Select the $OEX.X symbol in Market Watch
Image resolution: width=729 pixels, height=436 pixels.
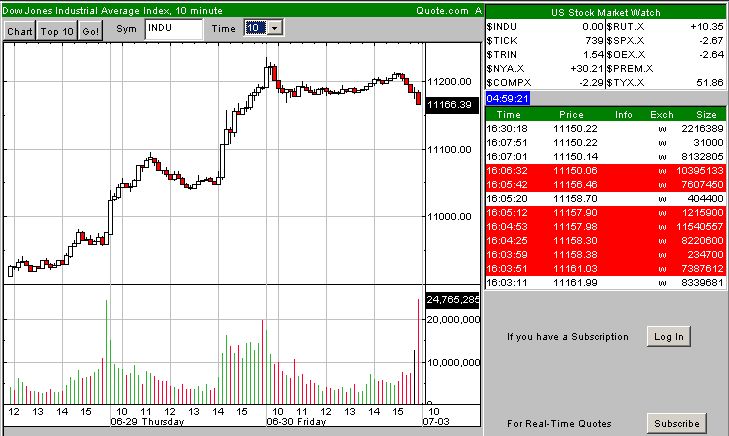(x=625, y=55)
